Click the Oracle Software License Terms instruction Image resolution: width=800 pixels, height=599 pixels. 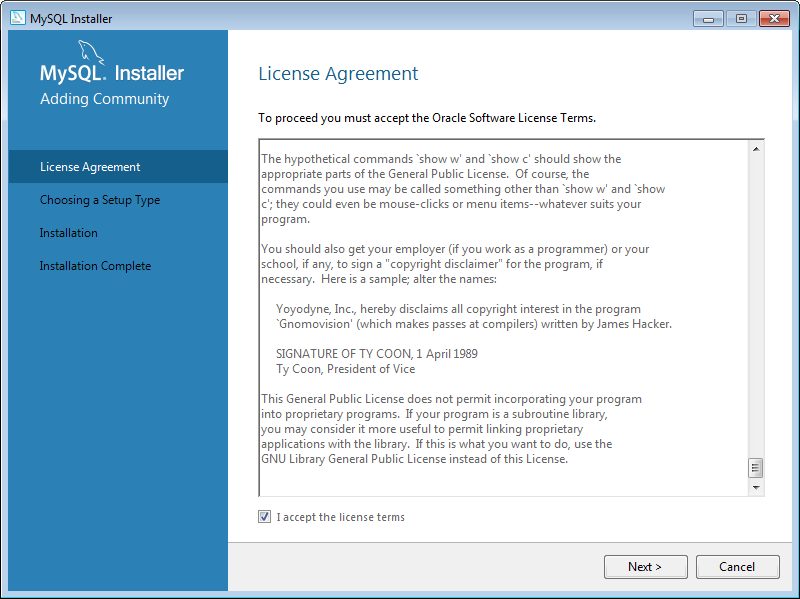pyautogui.click(x=427, y=118)
